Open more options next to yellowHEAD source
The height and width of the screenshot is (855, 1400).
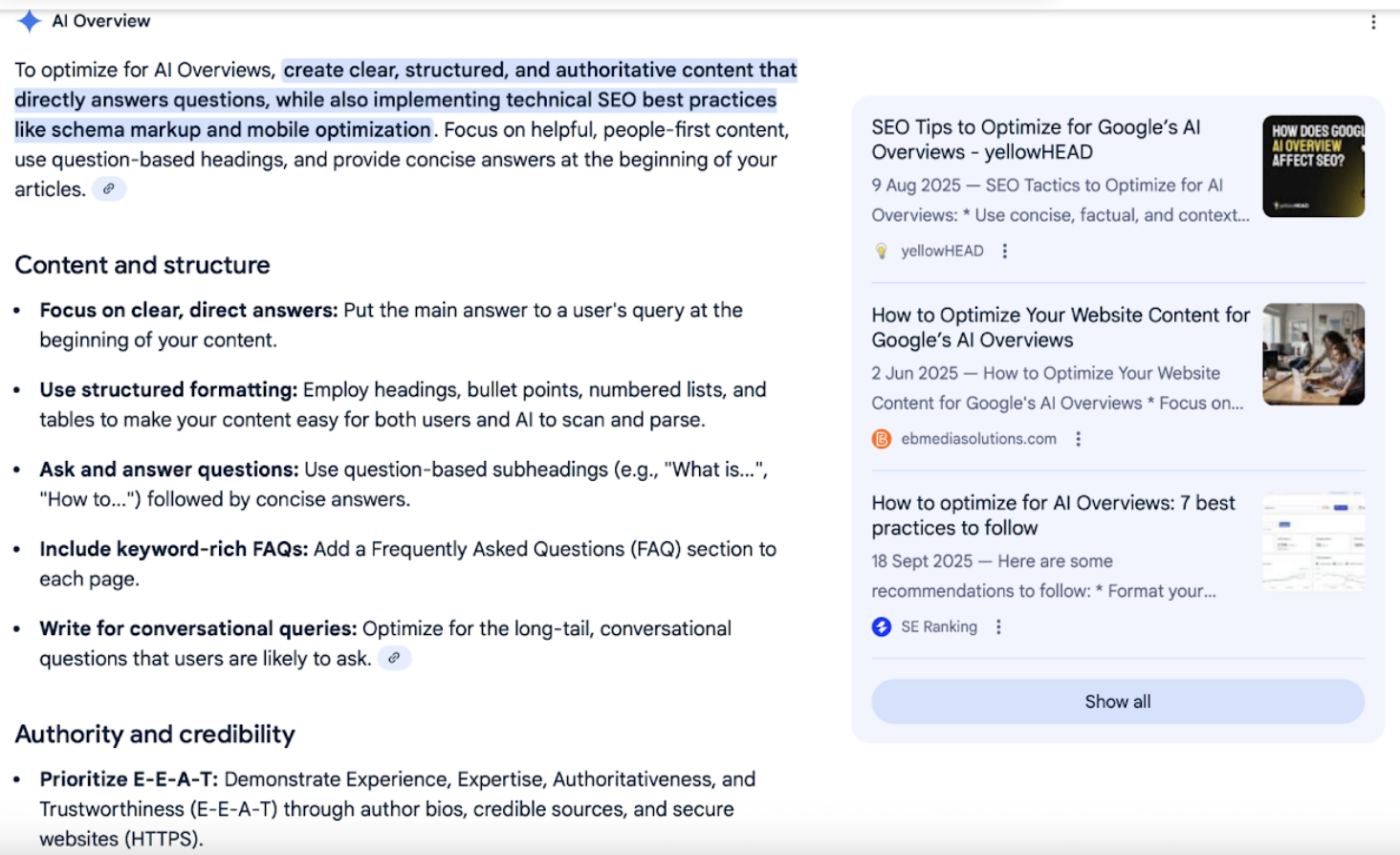1004,251
